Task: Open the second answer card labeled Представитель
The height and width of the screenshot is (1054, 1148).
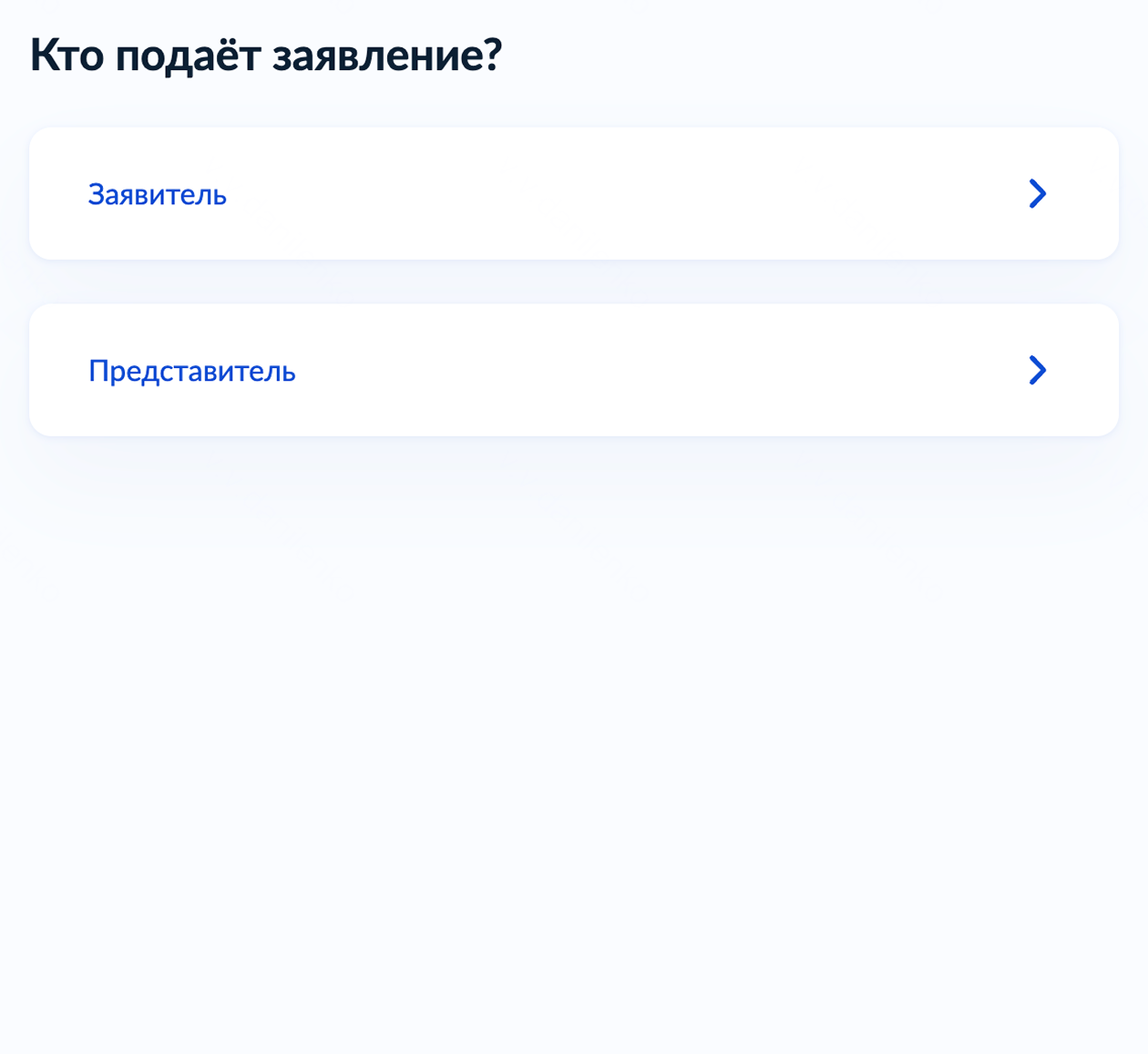Action: click(x=574, y=370)
